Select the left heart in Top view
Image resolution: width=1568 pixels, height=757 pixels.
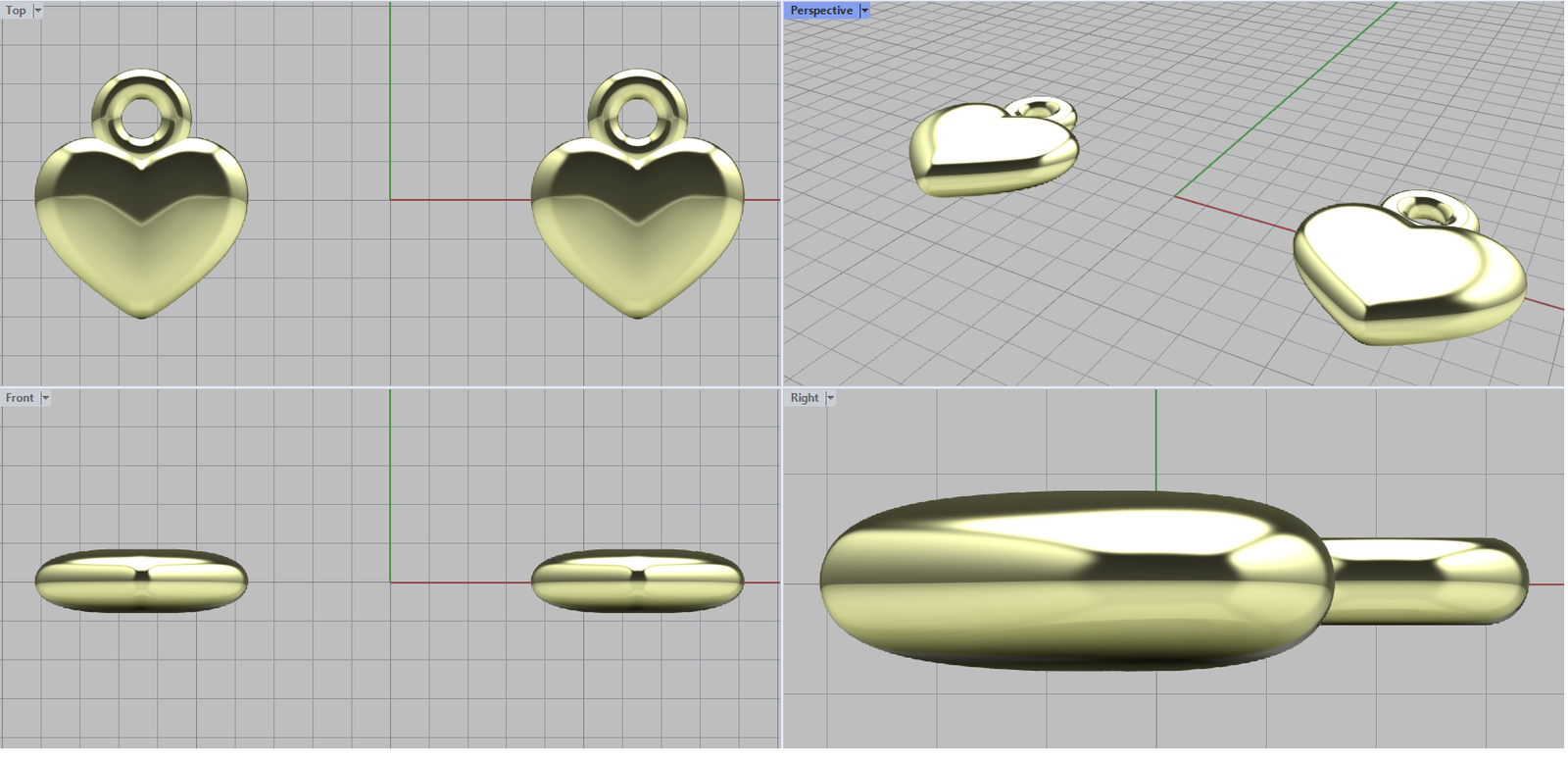[x=141, y=235]
